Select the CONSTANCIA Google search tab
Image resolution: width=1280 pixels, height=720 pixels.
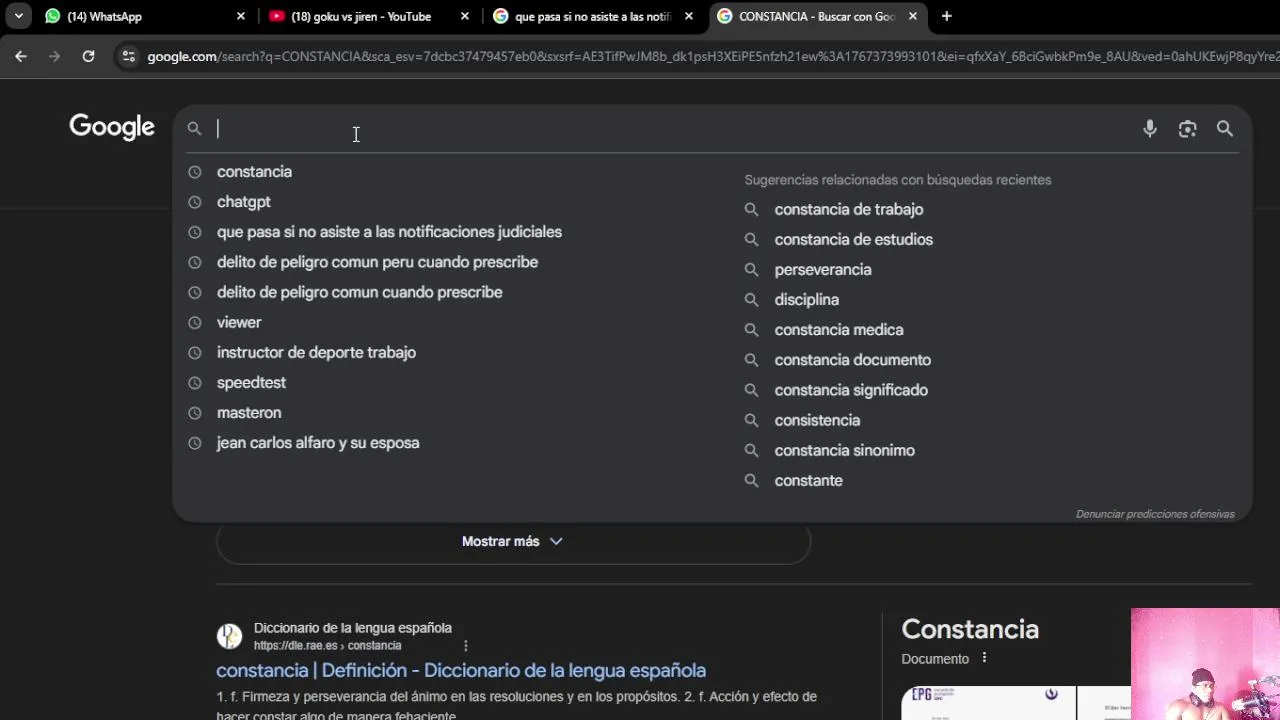[817, 16]
